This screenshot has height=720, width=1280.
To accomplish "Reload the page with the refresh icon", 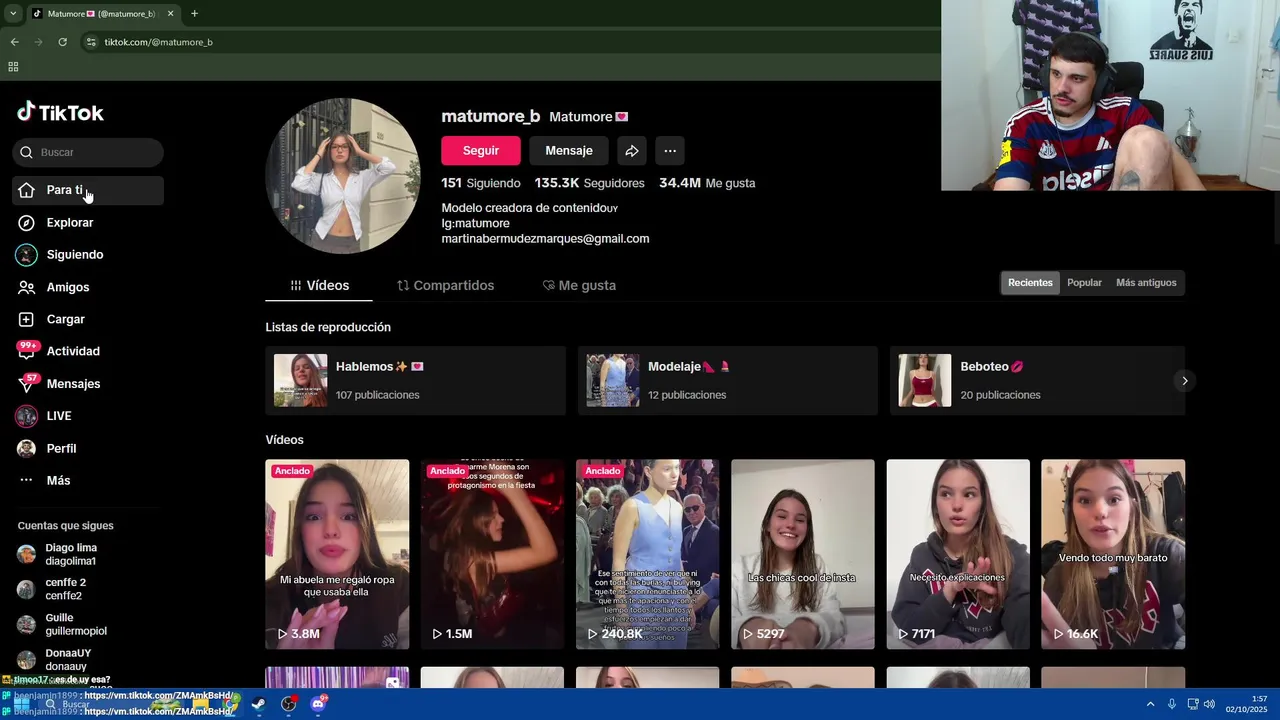I will (62, 42).
